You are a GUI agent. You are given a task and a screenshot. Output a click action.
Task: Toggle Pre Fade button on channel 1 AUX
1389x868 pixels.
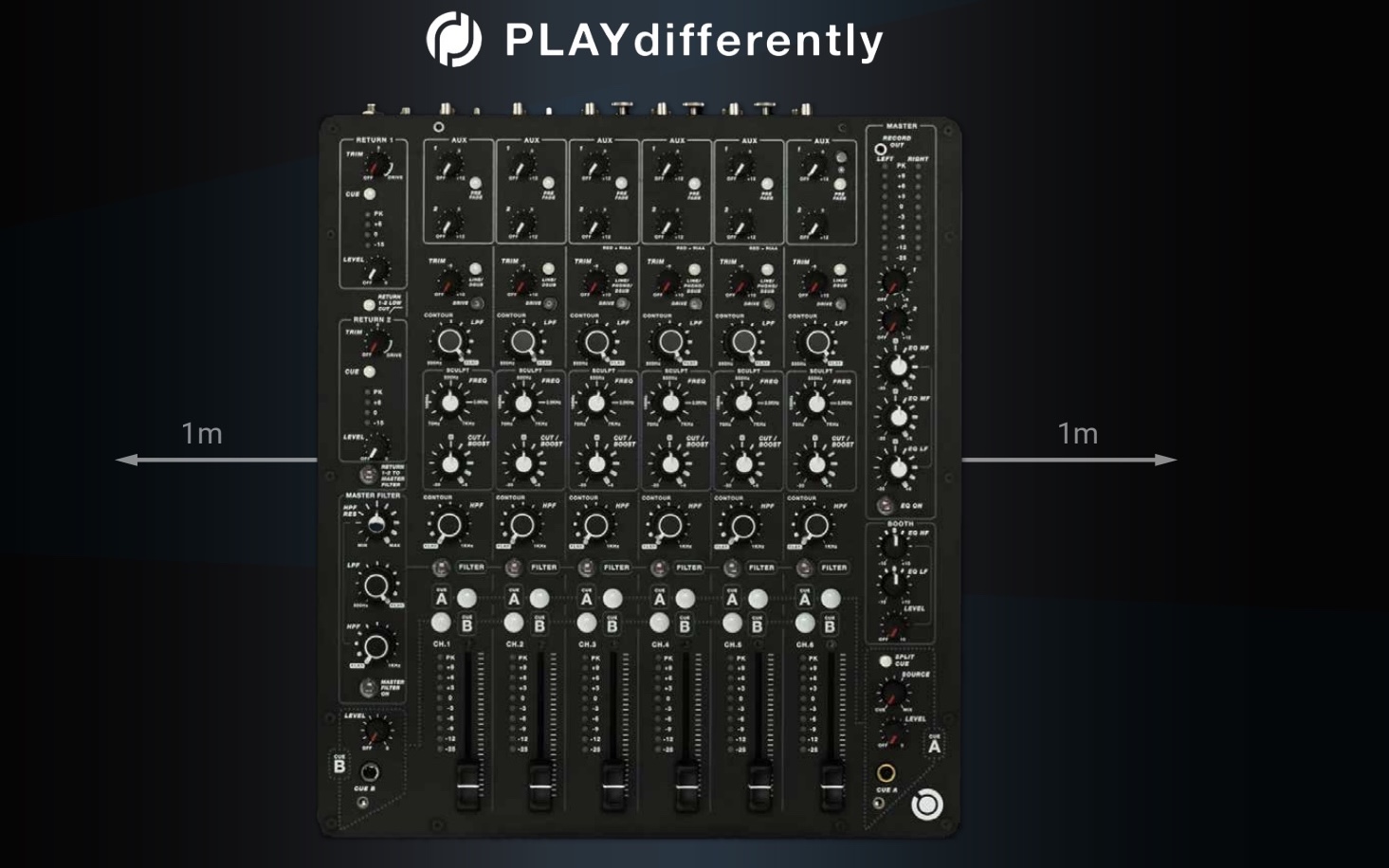[x=475, y=184]
